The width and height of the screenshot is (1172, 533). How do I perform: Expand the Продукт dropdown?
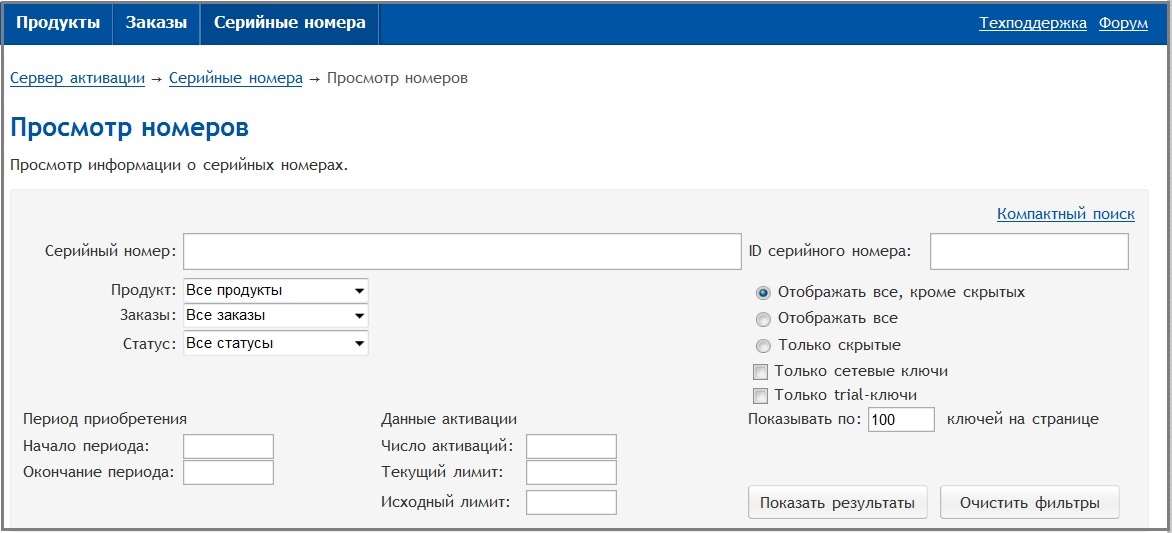click(276, 290)
